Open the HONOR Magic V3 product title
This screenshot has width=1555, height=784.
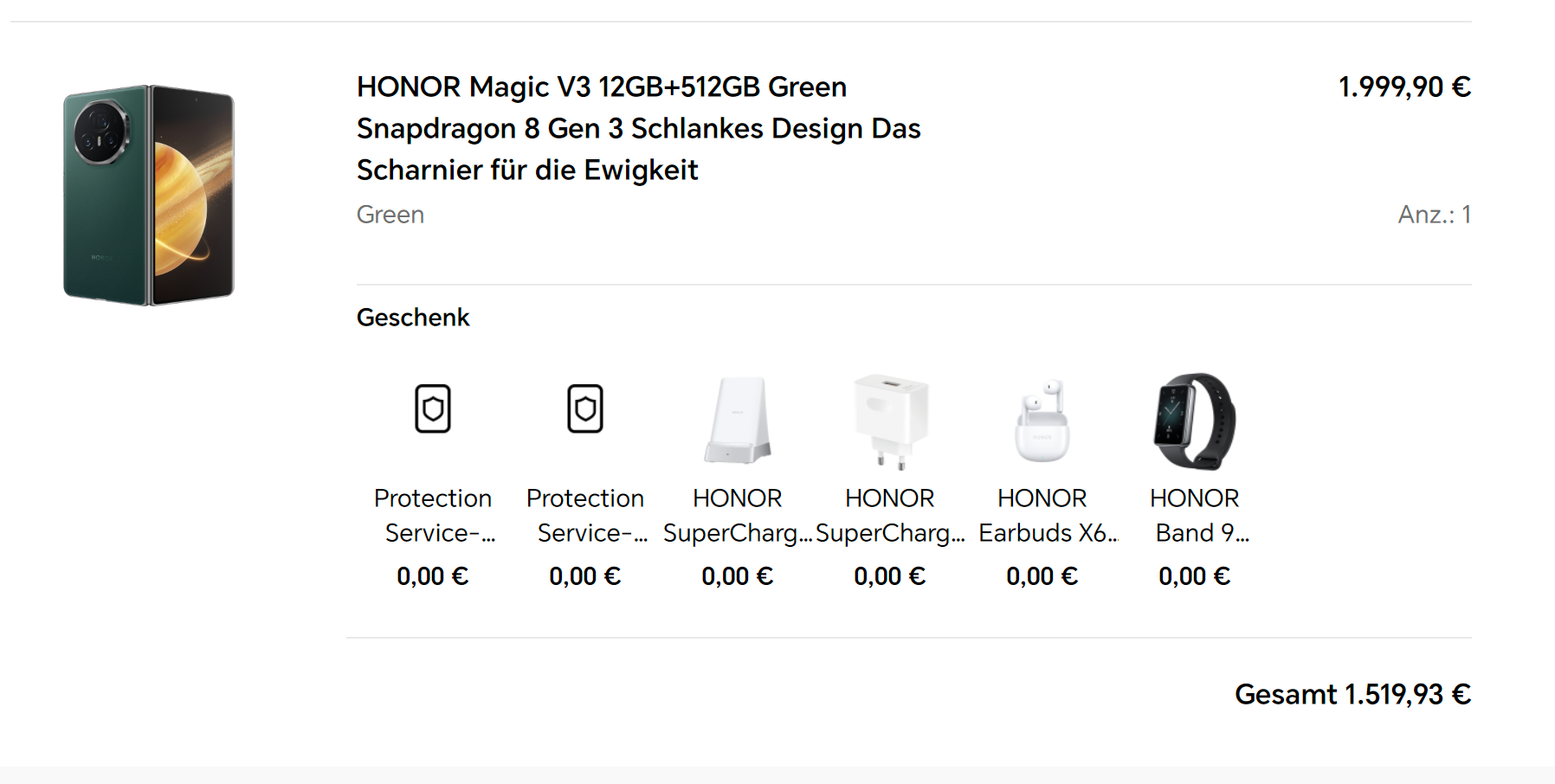pos(638,128)
